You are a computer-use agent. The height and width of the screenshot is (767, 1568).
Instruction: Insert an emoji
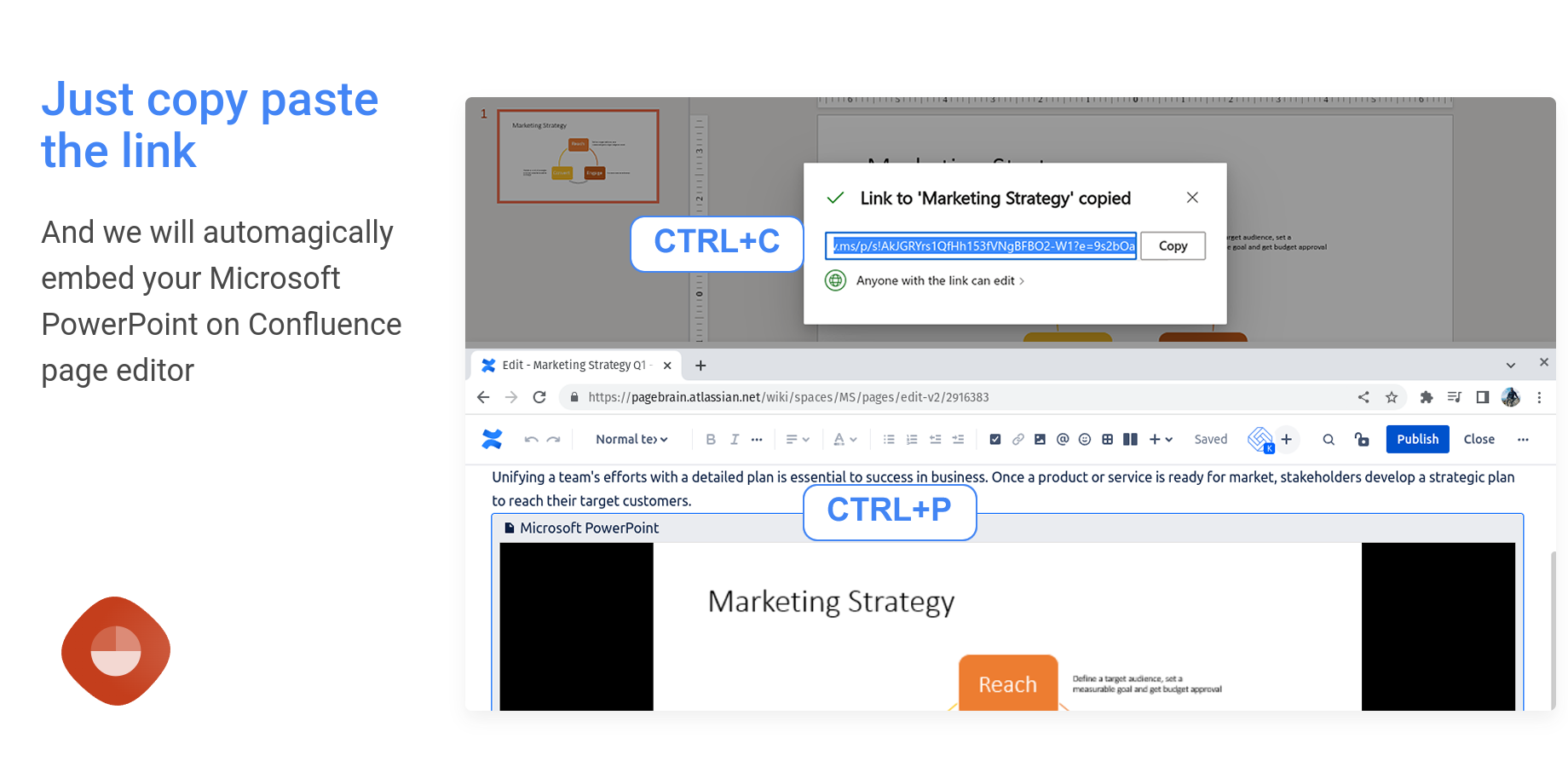tap(1085, 439)
